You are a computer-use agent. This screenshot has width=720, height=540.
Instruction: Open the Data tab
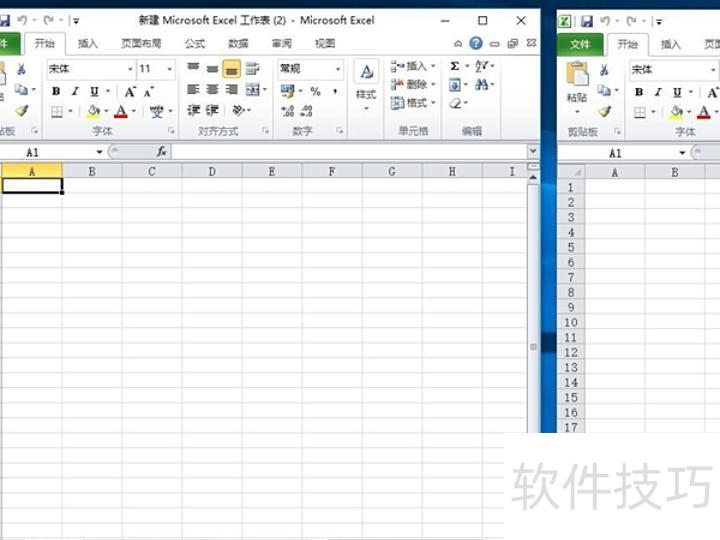[x=238, y=44]
